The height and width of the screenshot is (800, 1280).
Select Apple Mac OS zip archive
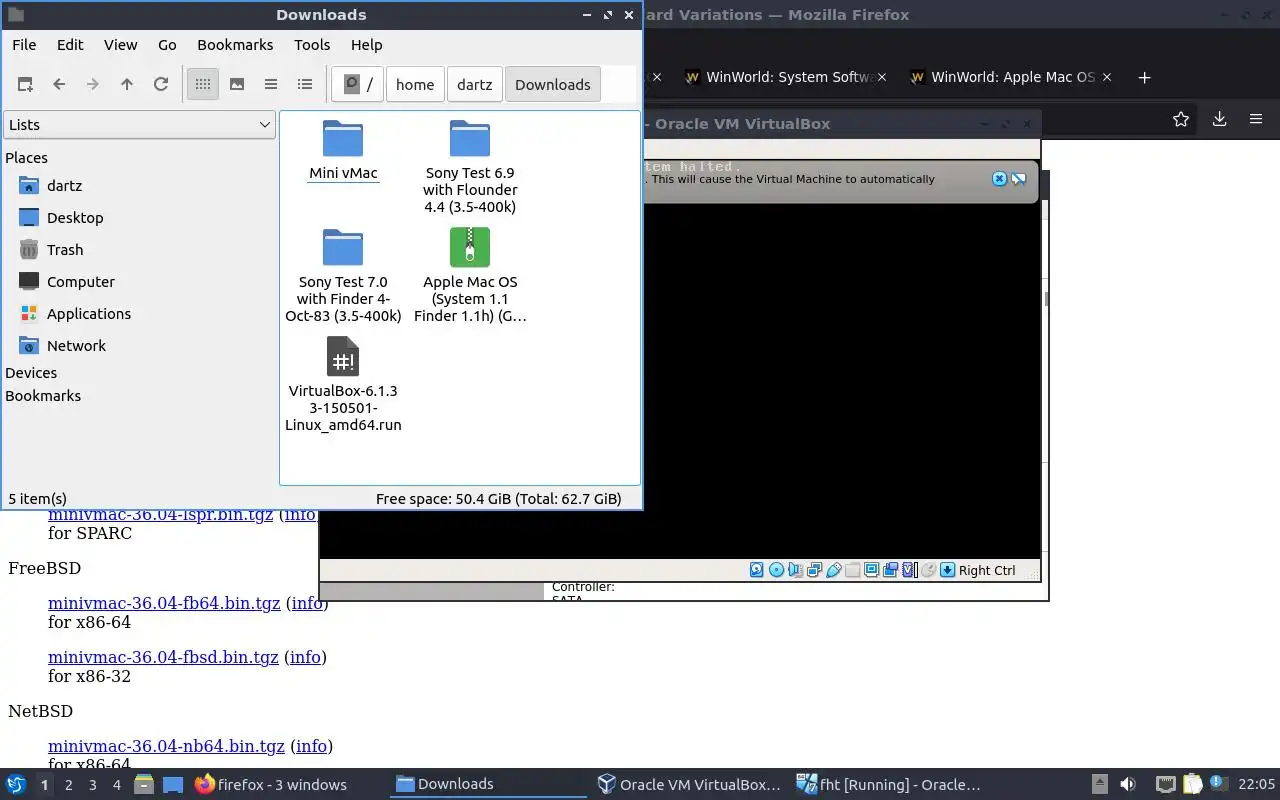coord(470,276)
